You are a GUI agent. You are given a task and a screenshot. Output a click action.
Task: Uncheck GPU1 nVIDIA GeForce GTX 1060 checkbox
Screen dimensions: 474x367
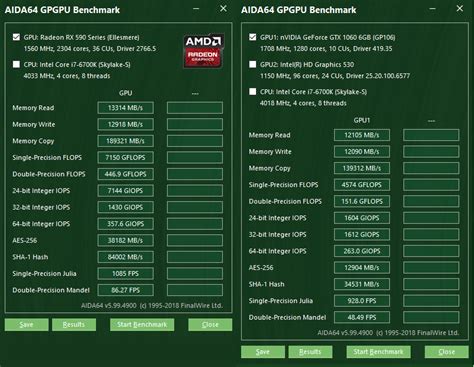point(253,37)
